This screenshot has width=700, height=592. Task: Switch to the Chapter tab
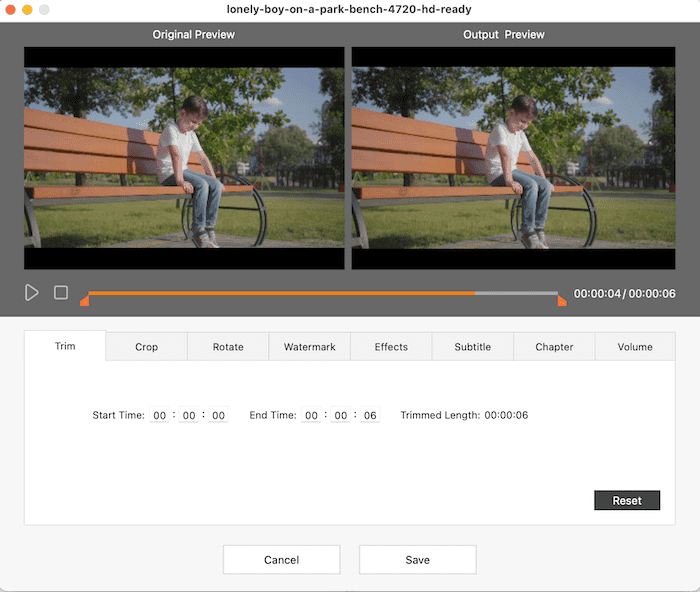(554, 347)
